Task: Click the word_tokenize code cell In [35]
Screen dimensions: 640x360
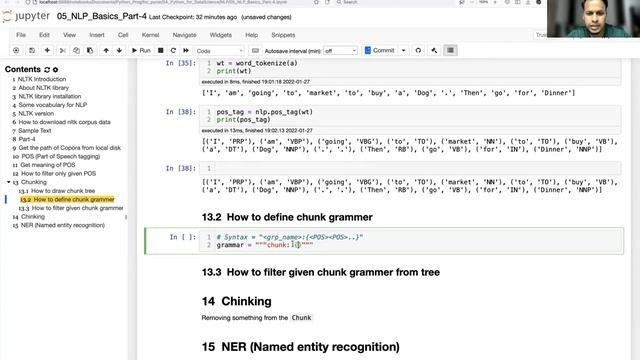Action: pos(411,67)
